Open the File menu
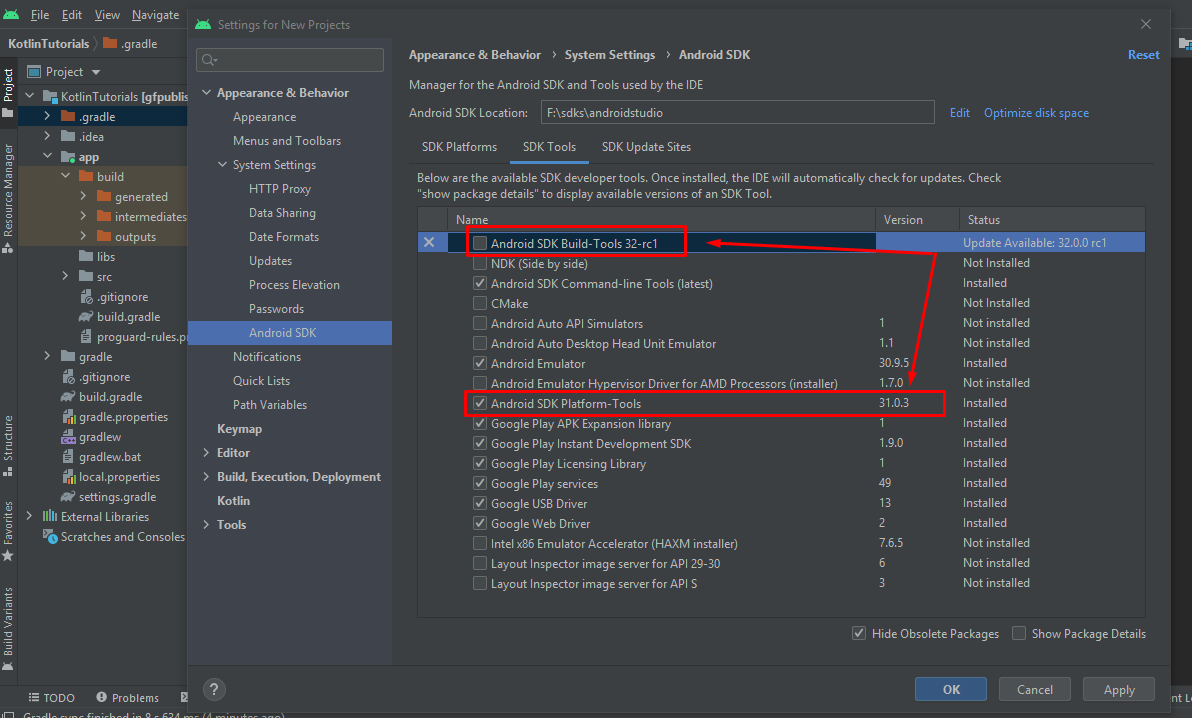 40,14
